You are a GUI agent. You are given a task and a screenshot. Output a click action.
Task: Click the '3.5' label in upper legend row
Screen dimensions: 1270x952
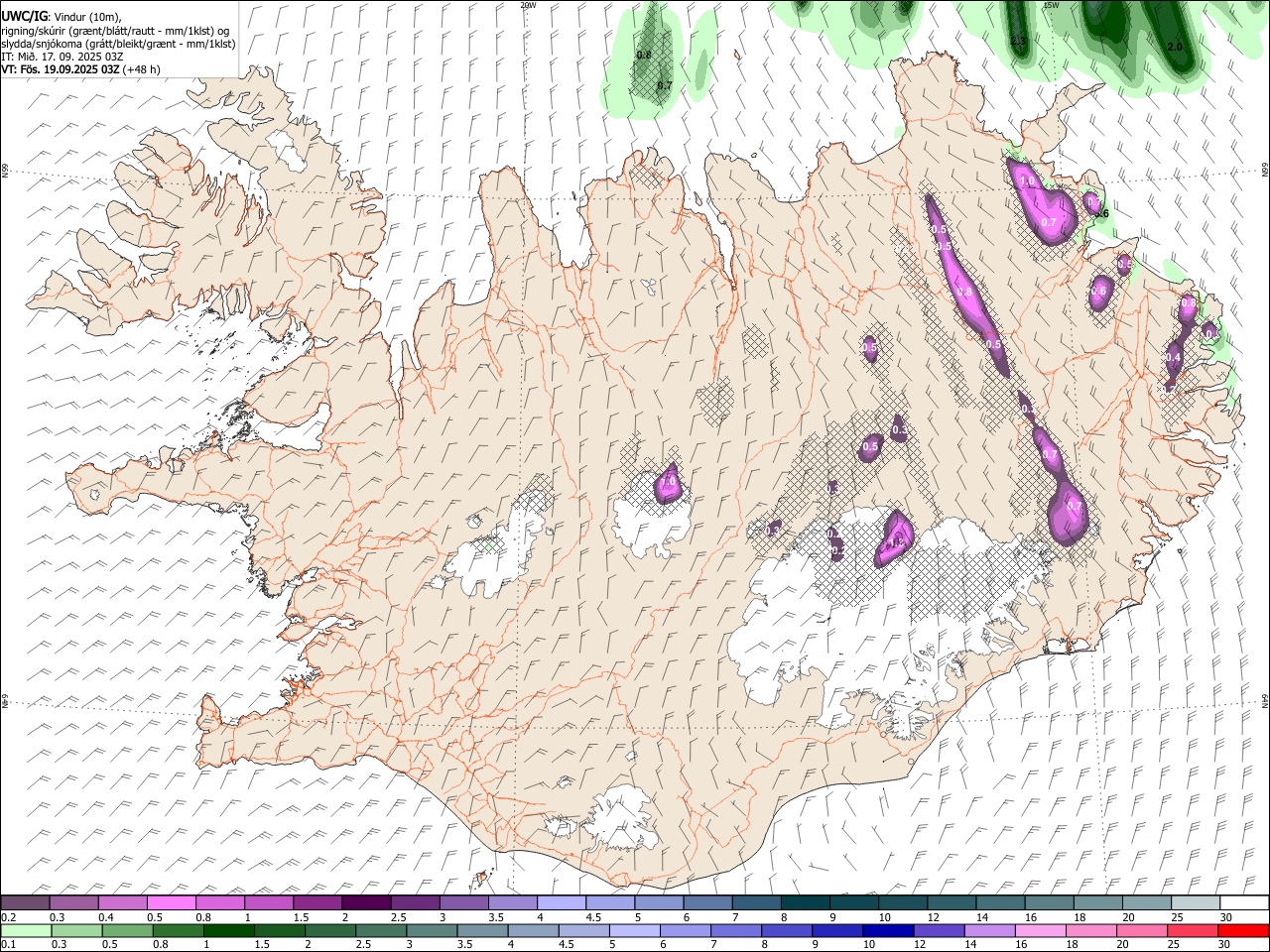(x=495, y=917)
